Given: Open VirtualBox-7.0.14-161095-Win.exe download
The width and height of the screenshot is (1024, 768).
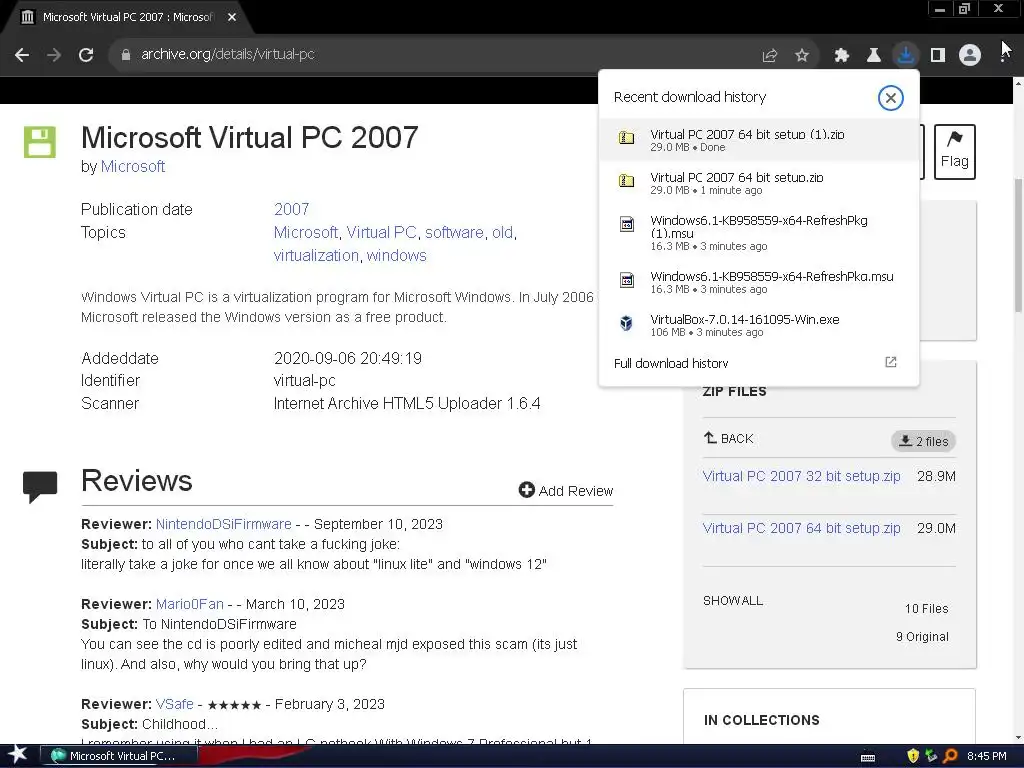Looking at the screenshot, I should 759,325.
